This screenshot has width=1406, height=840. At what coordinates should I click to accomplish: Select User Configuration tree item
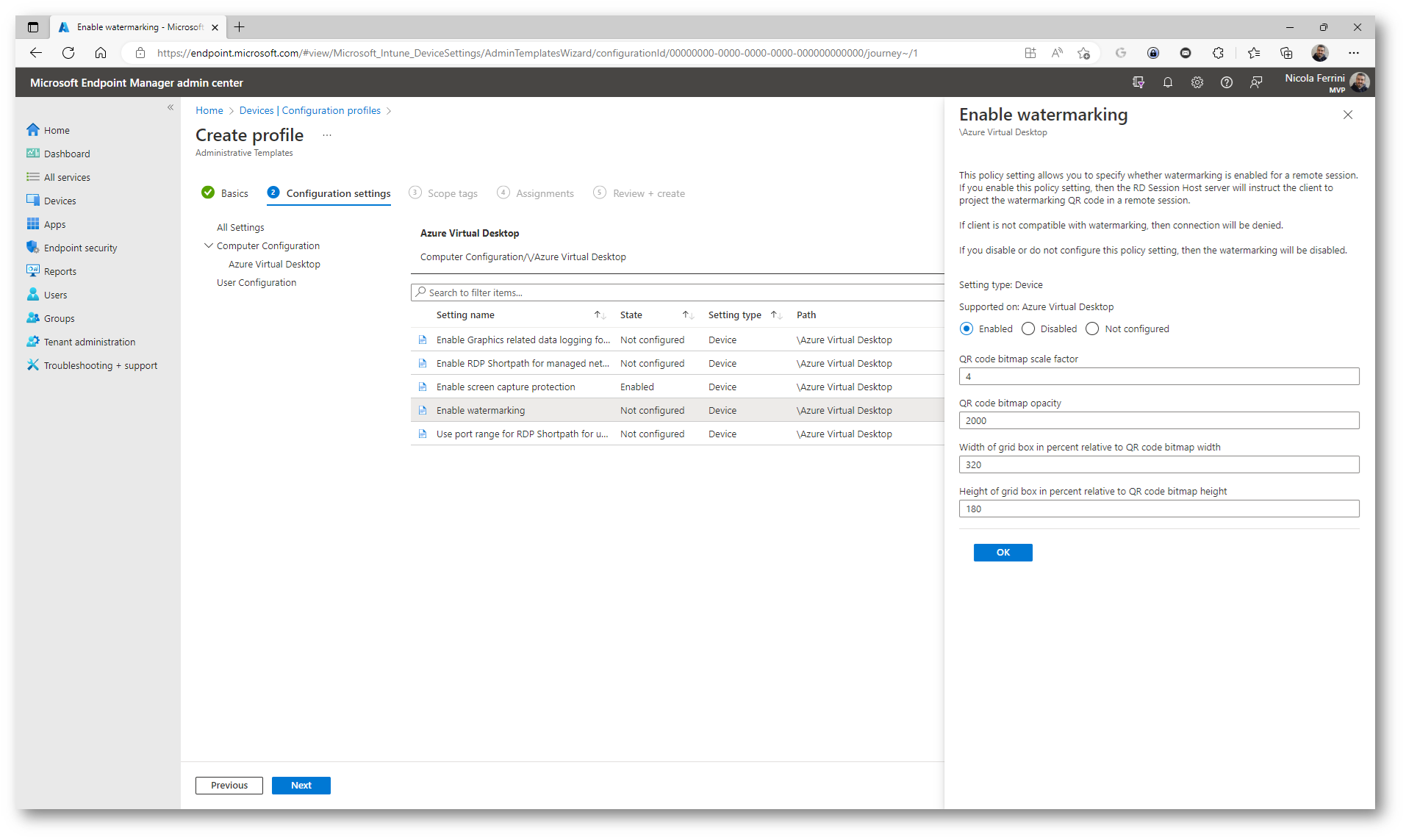tap(257, 282)
